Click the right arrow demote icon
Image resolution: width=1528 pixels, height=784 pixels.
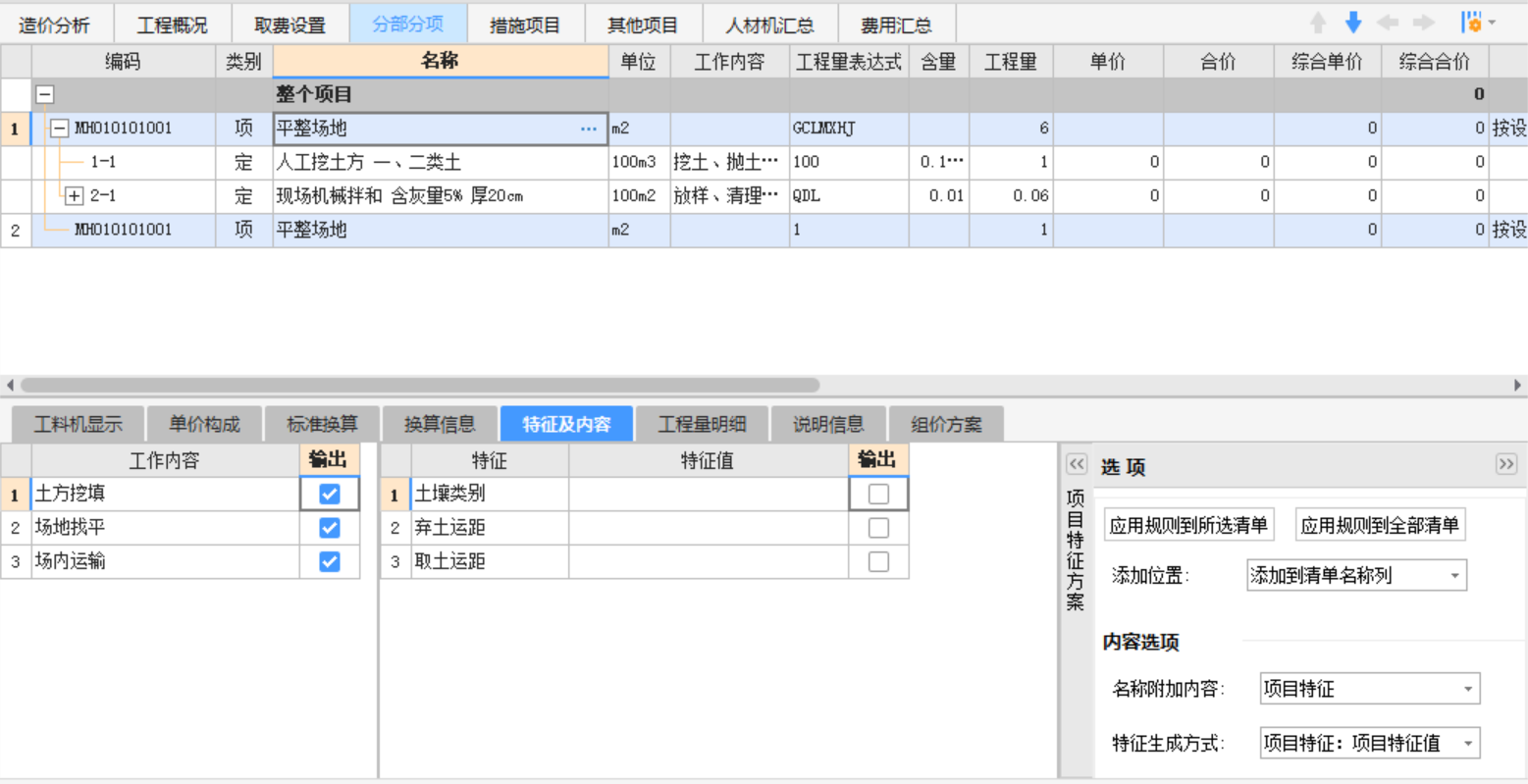pos(1423,23)
